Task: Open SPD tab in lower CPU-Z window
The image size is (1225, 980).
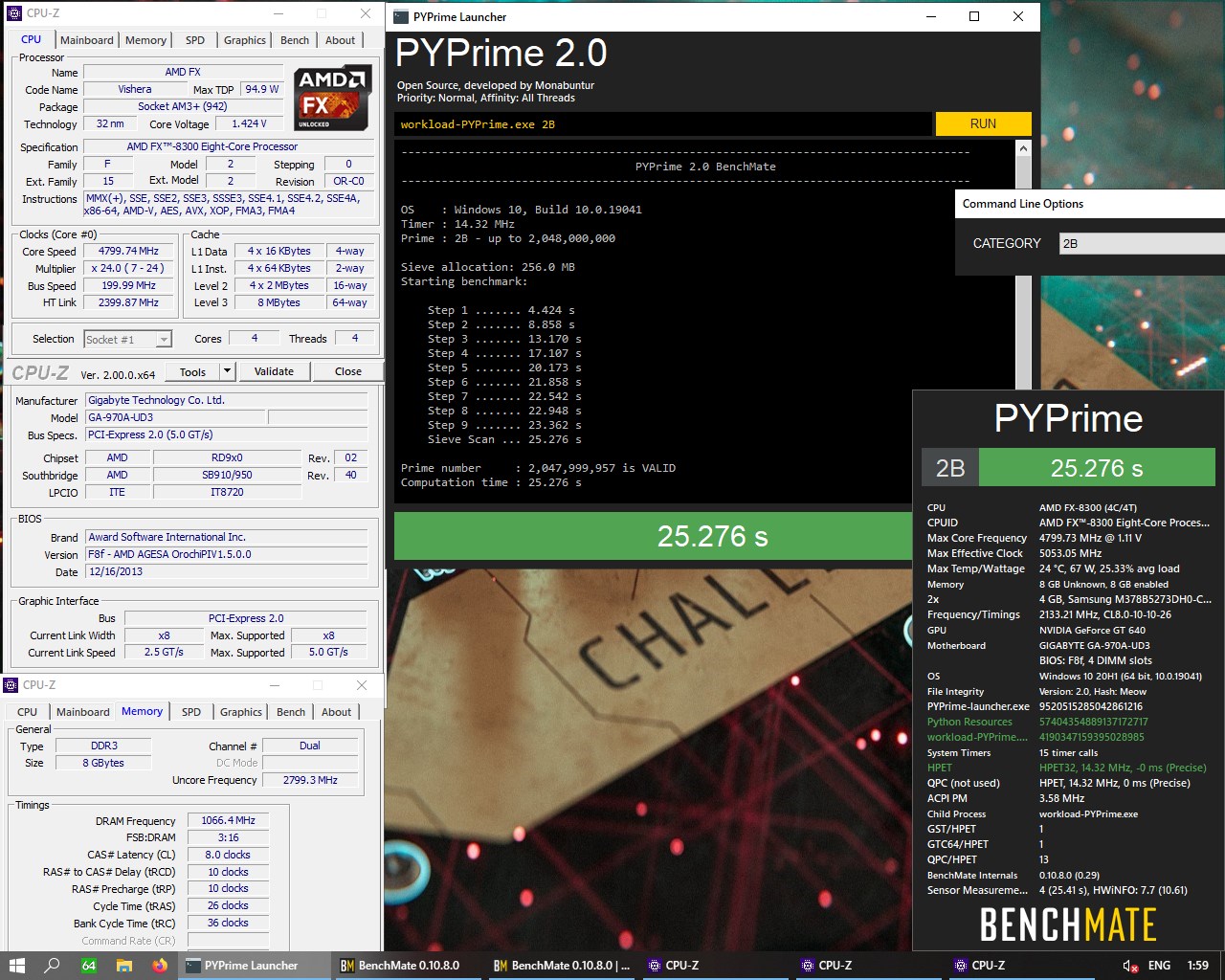Action: tap(191, 712)
